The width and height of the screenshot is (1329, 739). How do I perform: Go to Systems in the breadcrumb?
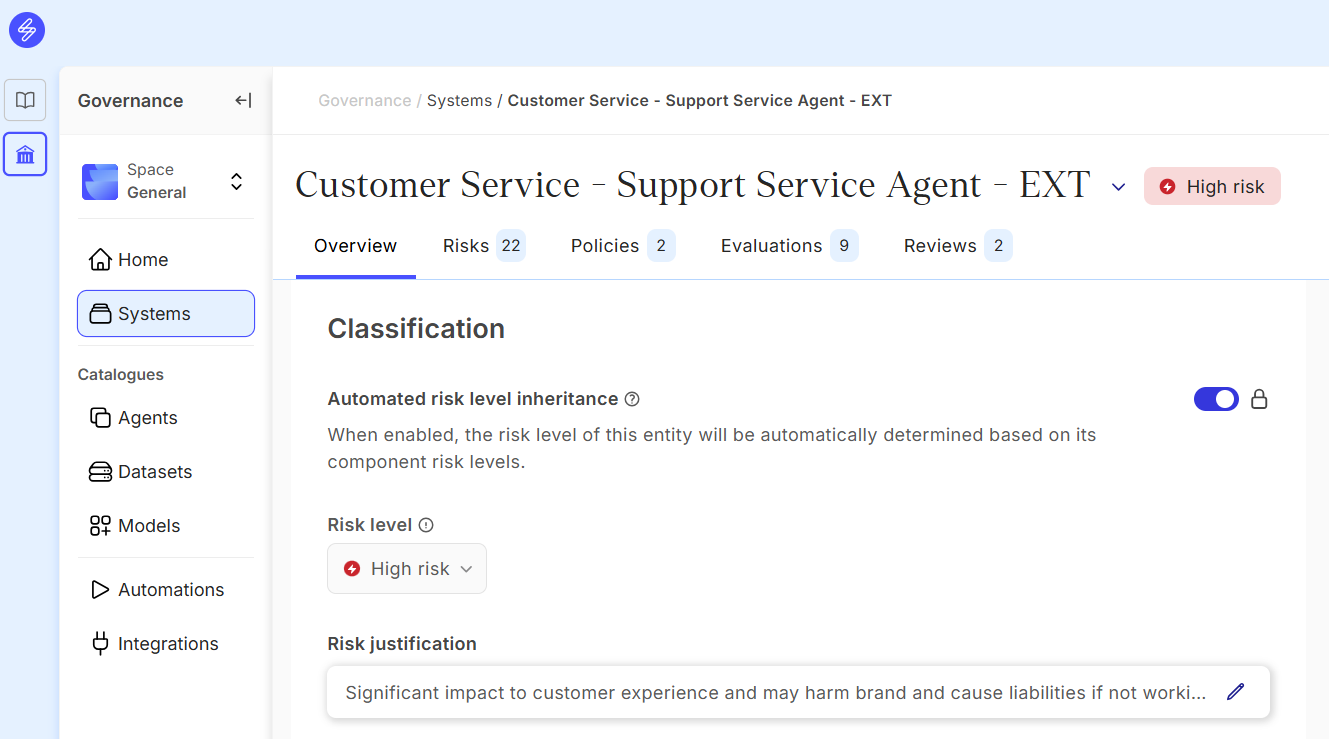pos(459,101)
